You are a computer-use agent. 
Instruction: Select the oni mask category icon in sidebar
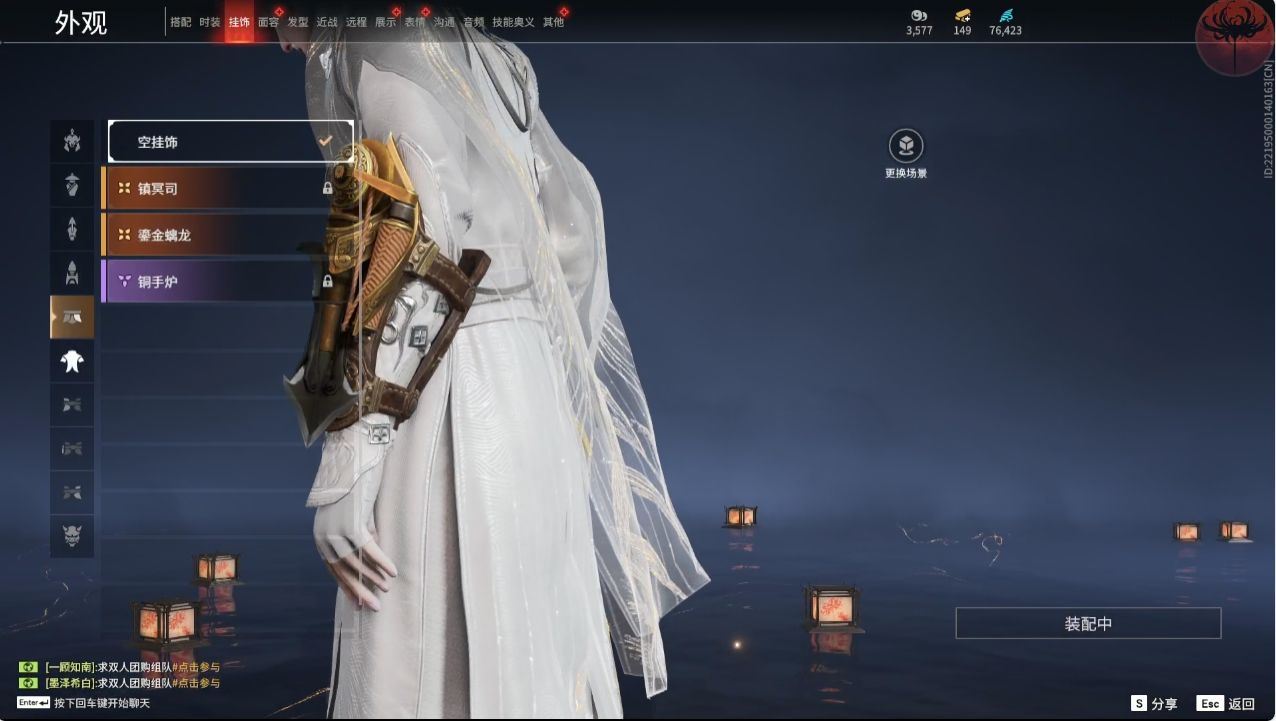pos(72,536)
